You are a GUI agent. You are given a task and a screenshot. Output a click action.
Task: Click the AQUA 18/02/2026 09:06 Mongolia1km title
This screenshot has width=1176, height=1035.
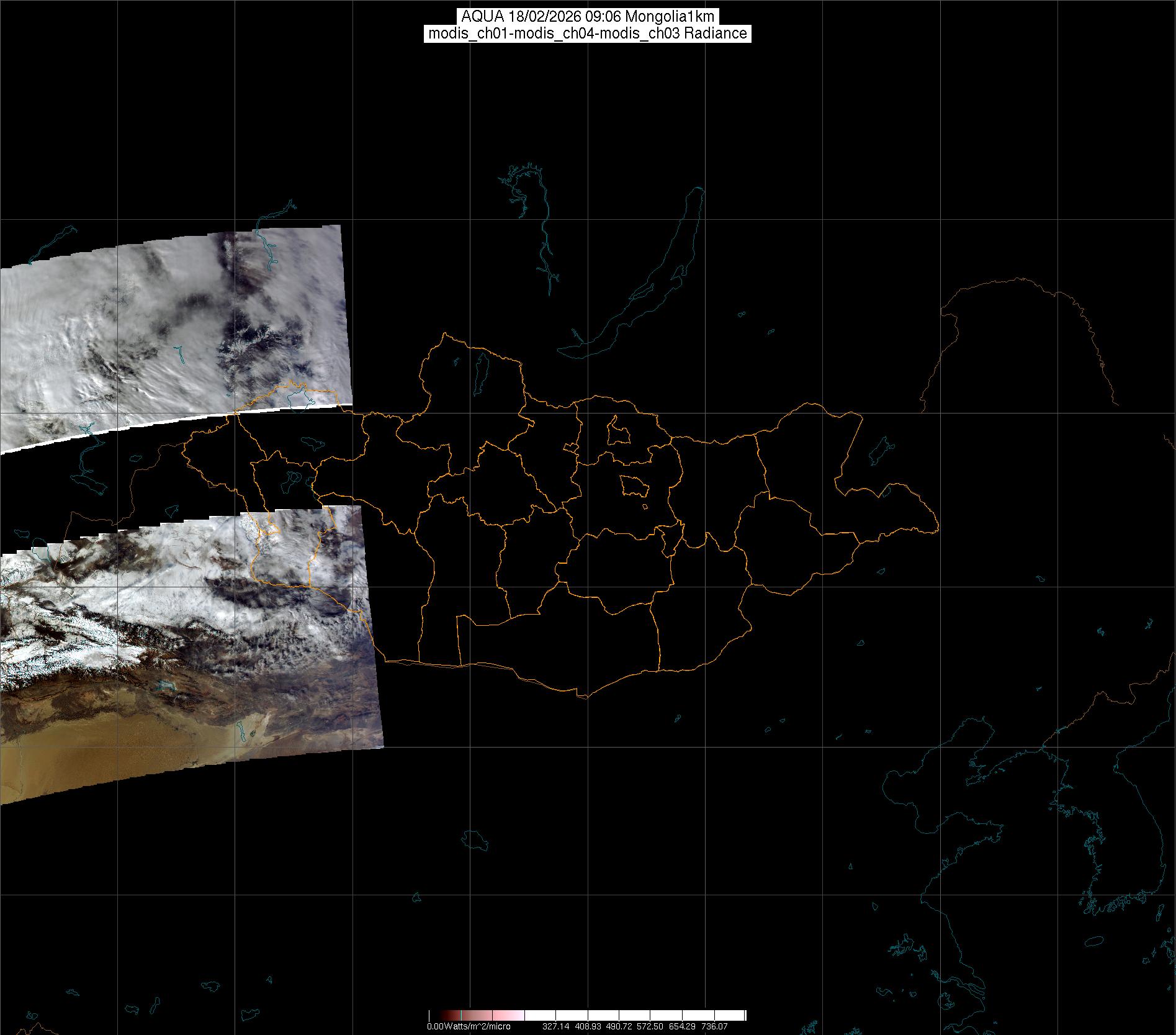(587, 17)
